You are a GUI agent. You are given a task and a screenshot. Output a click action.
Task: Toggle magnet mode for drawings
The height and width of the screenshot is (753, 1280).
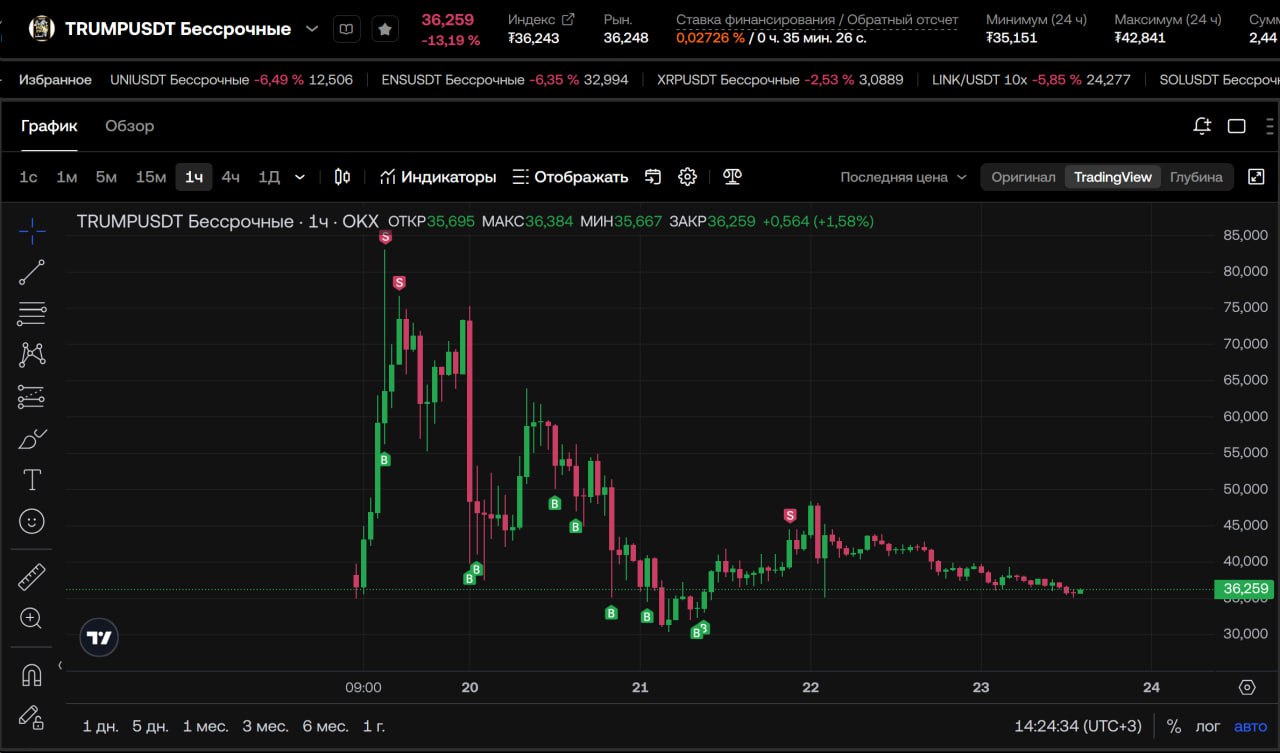pos(32,676)
